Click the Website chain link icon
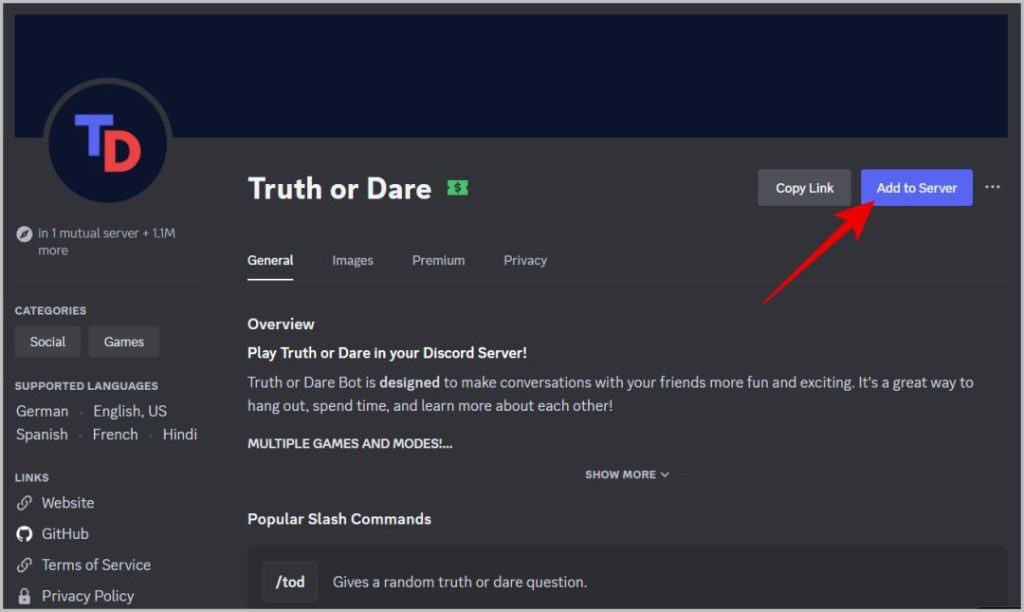This screenshot has height=612, width=1024. pos(24,503)
